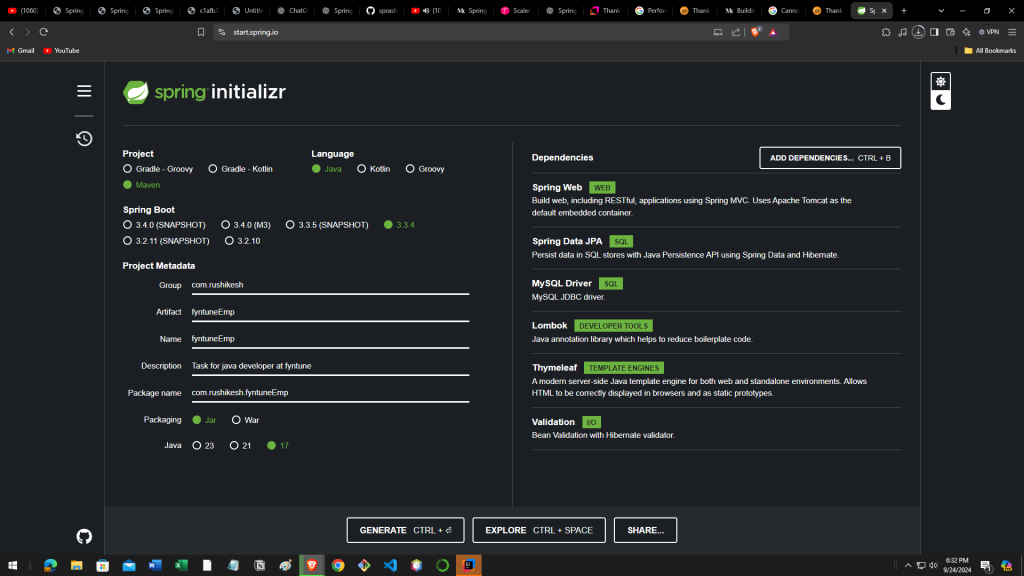Select Kotlin as the language
1024x576 pixels.
coord(374,168)
